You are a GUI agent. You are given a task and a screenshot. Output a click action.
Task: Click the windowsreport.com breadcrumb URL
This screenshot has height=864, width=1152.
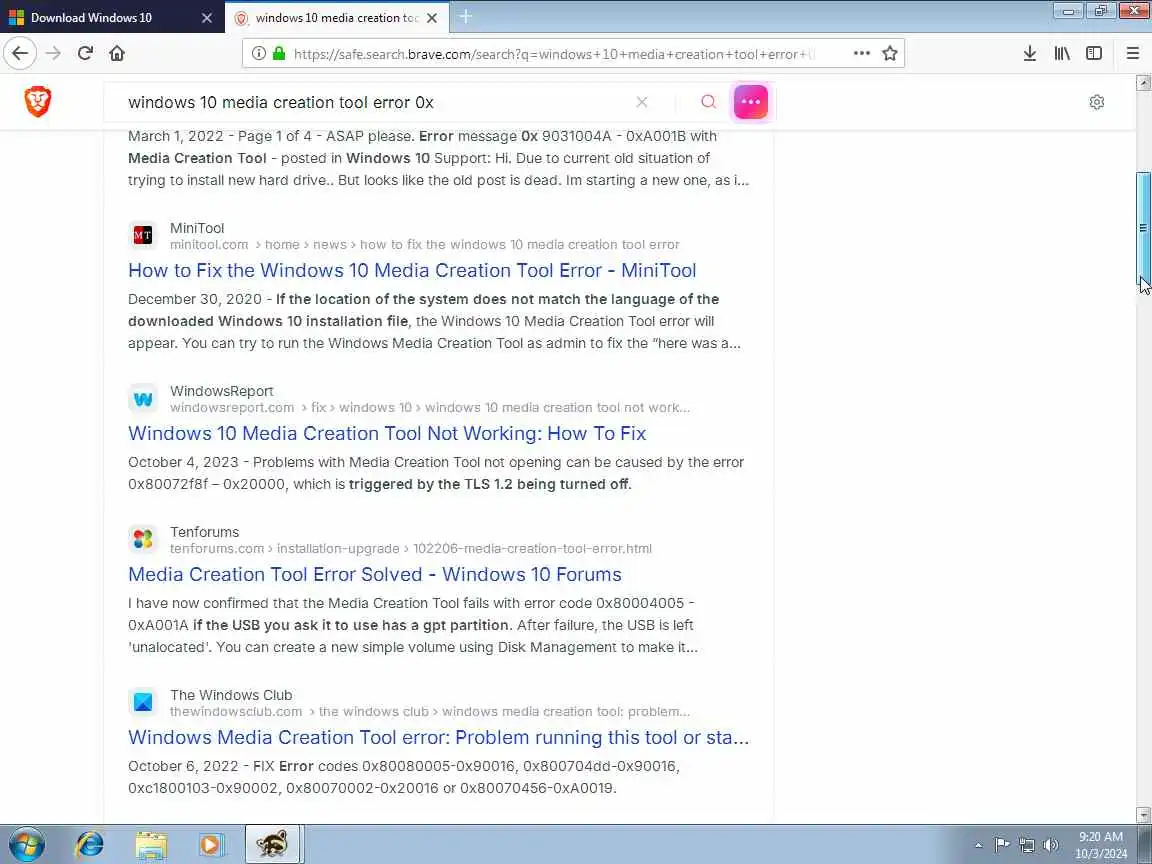[x=430, y=408]
